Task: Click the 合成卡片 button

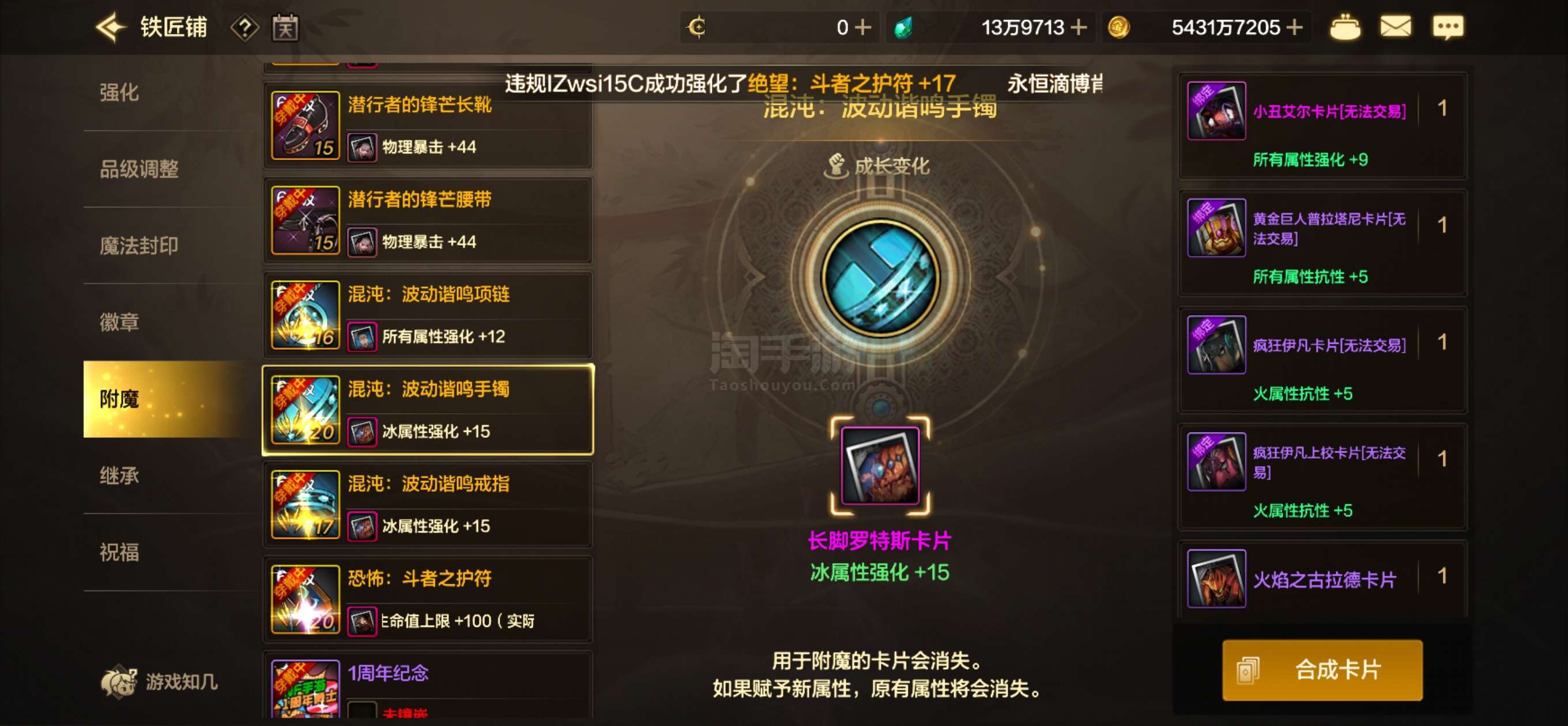Action: (1322, 670)
